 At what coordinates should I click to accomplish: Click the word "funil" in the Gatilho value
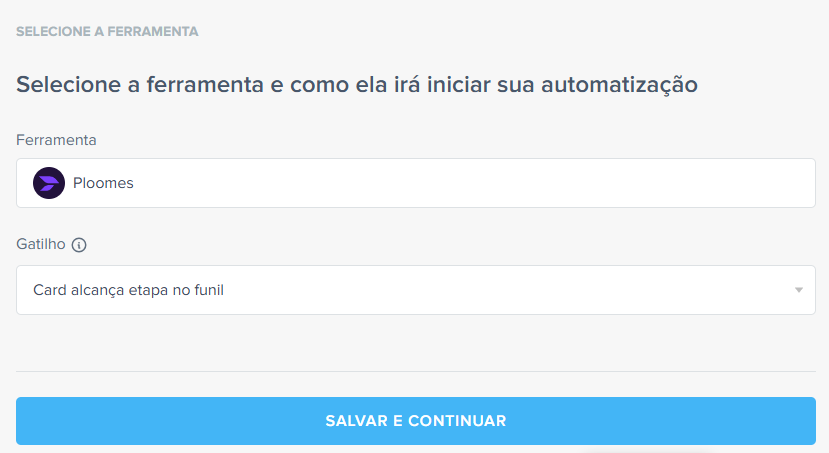[207, 290]
